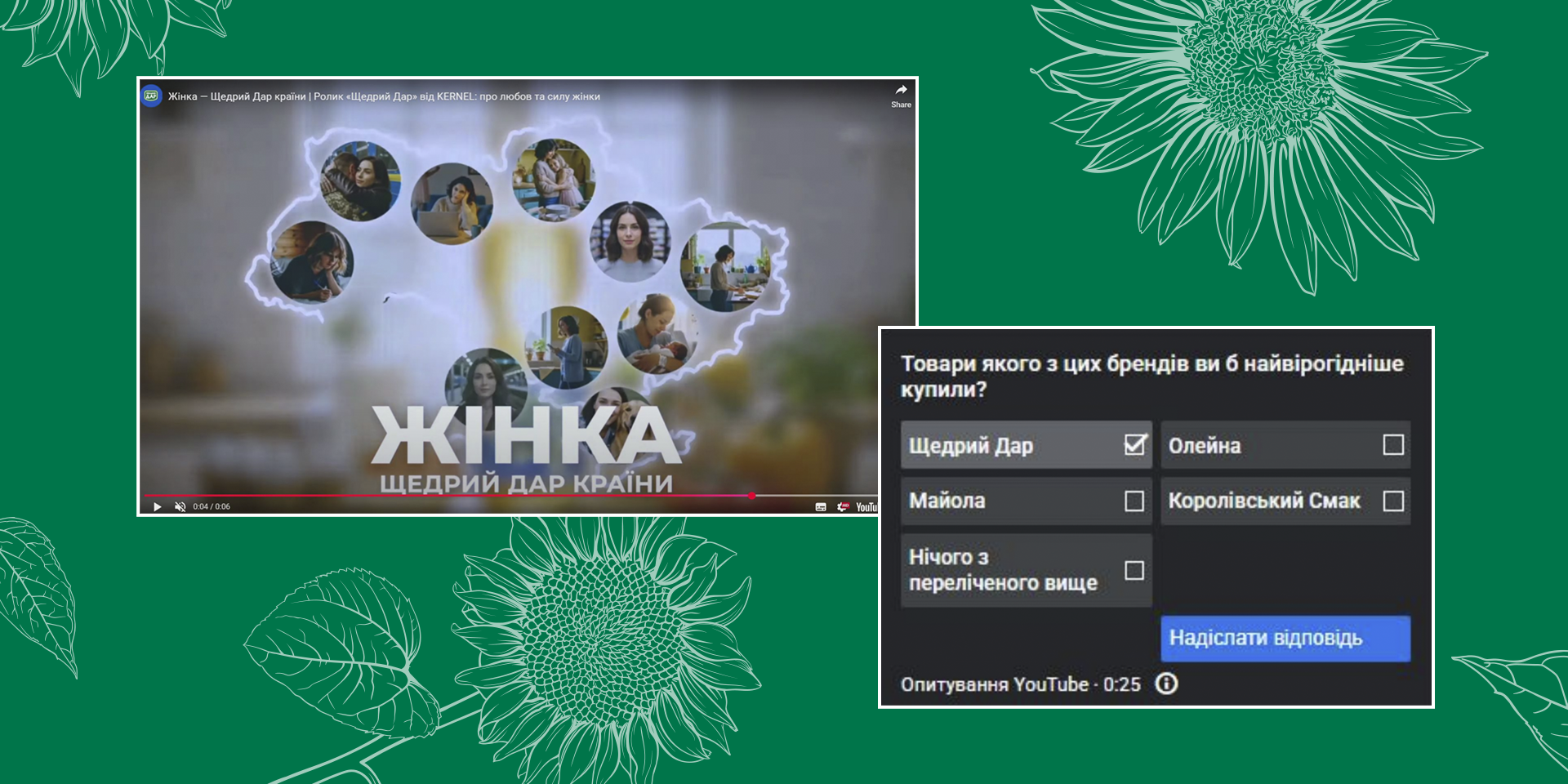Click the survey info icon
The width and height of the screenshot is (1568, 784).
point(1166,684)
